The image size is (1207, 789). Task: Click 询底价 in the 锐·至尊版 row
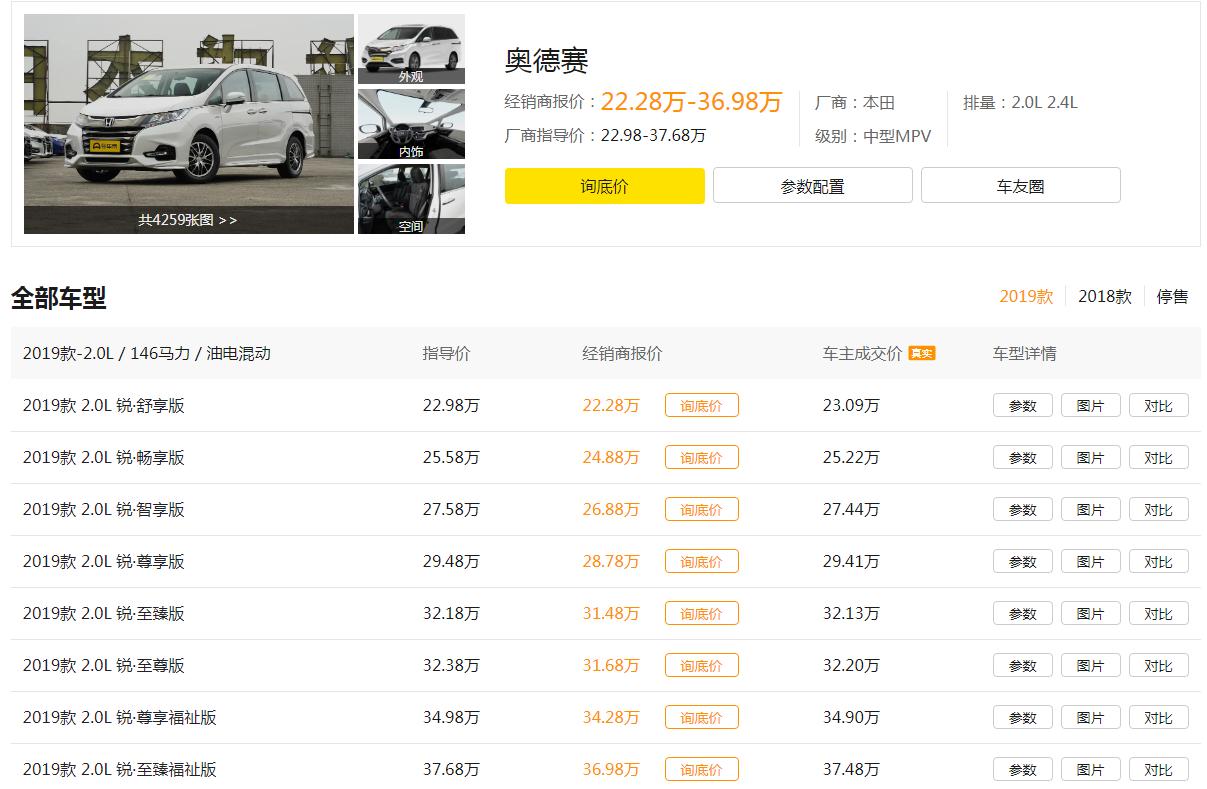click(x=701, y=665)
